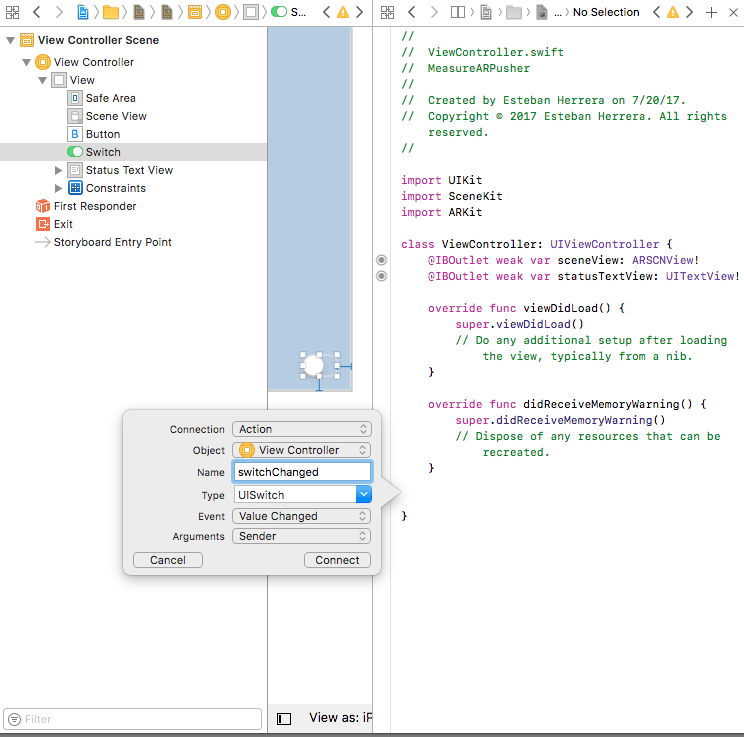Expand the Status Text View disclosure triangle
The width and height of the screenshot is (744, 737).
point(59,170)
